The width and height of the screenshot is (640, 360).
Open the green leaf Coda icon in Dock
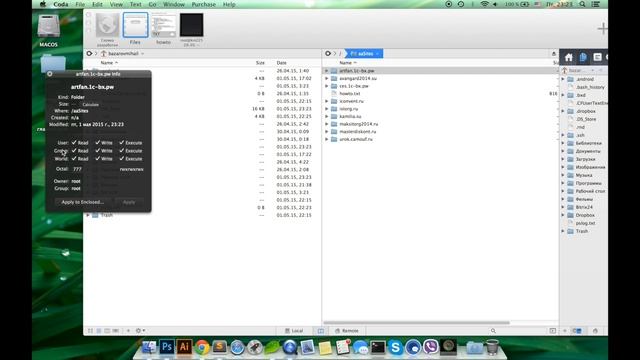(x=272, y=347)
